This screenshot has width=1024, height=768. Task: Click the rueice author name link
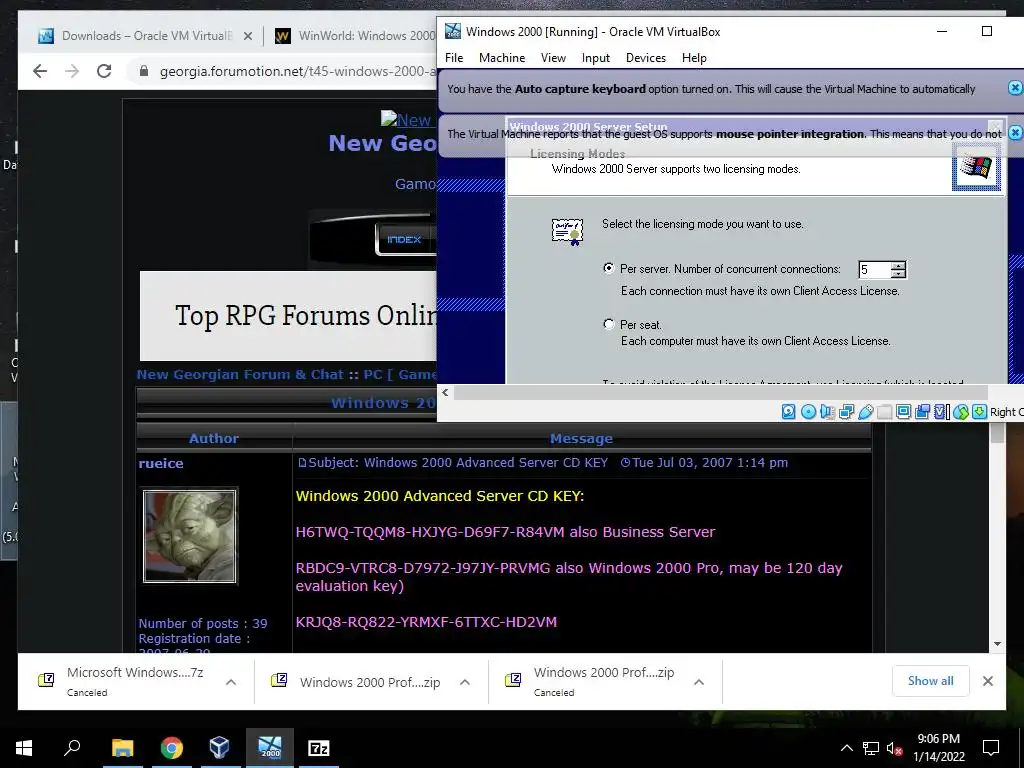point(161,464)
